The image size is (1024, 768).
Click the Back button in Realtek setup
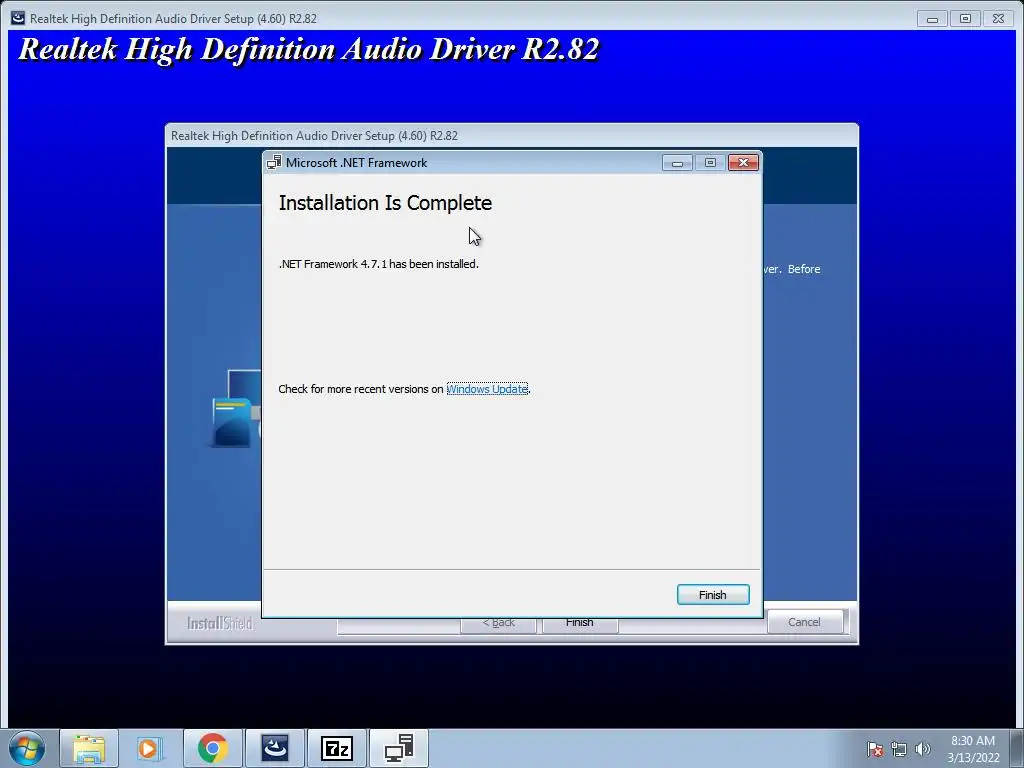498,624
